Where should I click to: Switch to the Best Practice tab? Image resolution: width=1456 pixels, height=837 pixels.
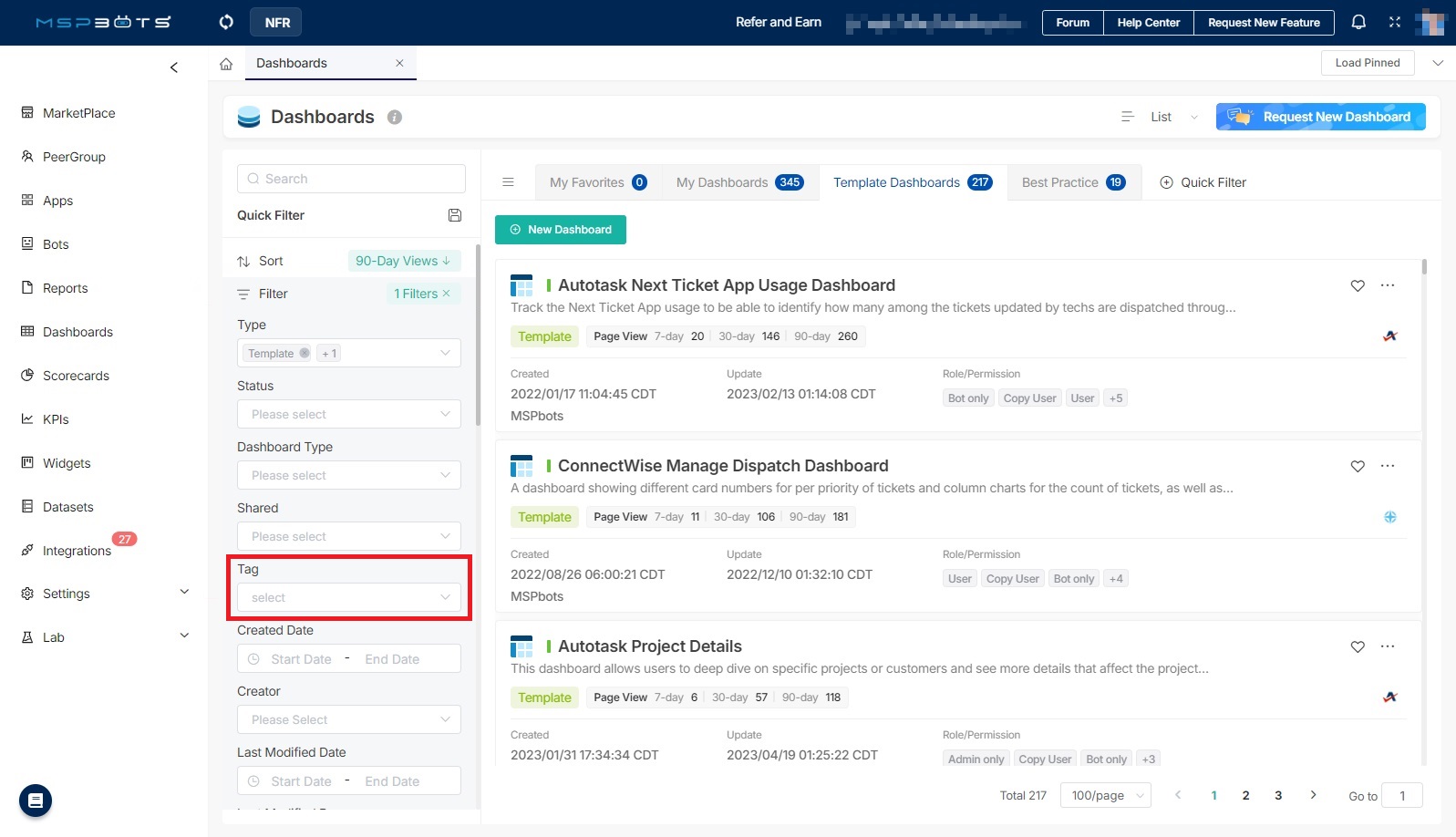(x=1073, y=182)
